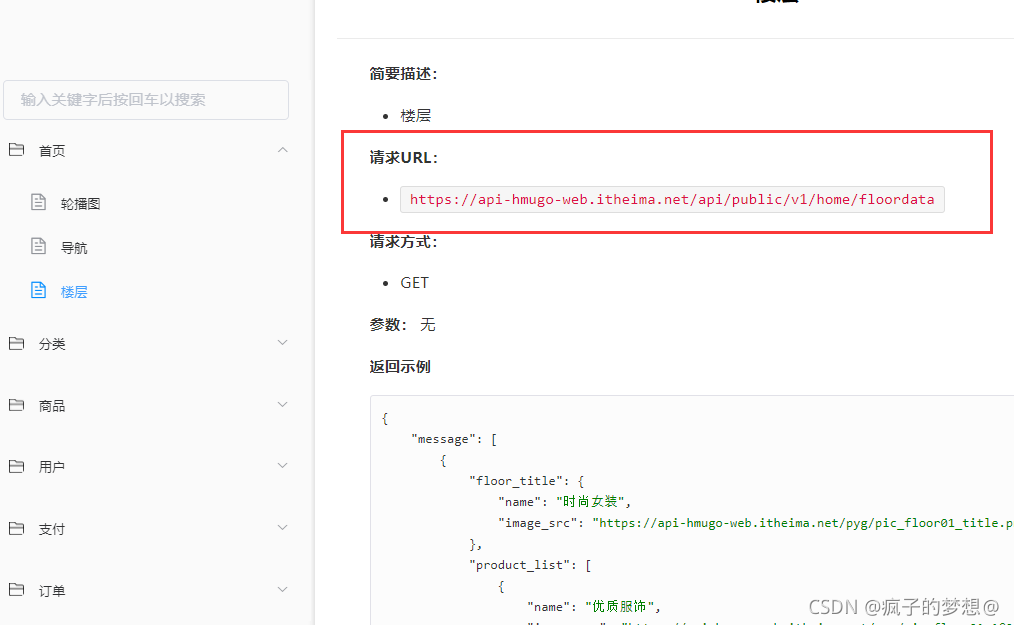Click the 订单 folder icon
The width and height of the screenshot is (1014, 625).
[16, 590]
